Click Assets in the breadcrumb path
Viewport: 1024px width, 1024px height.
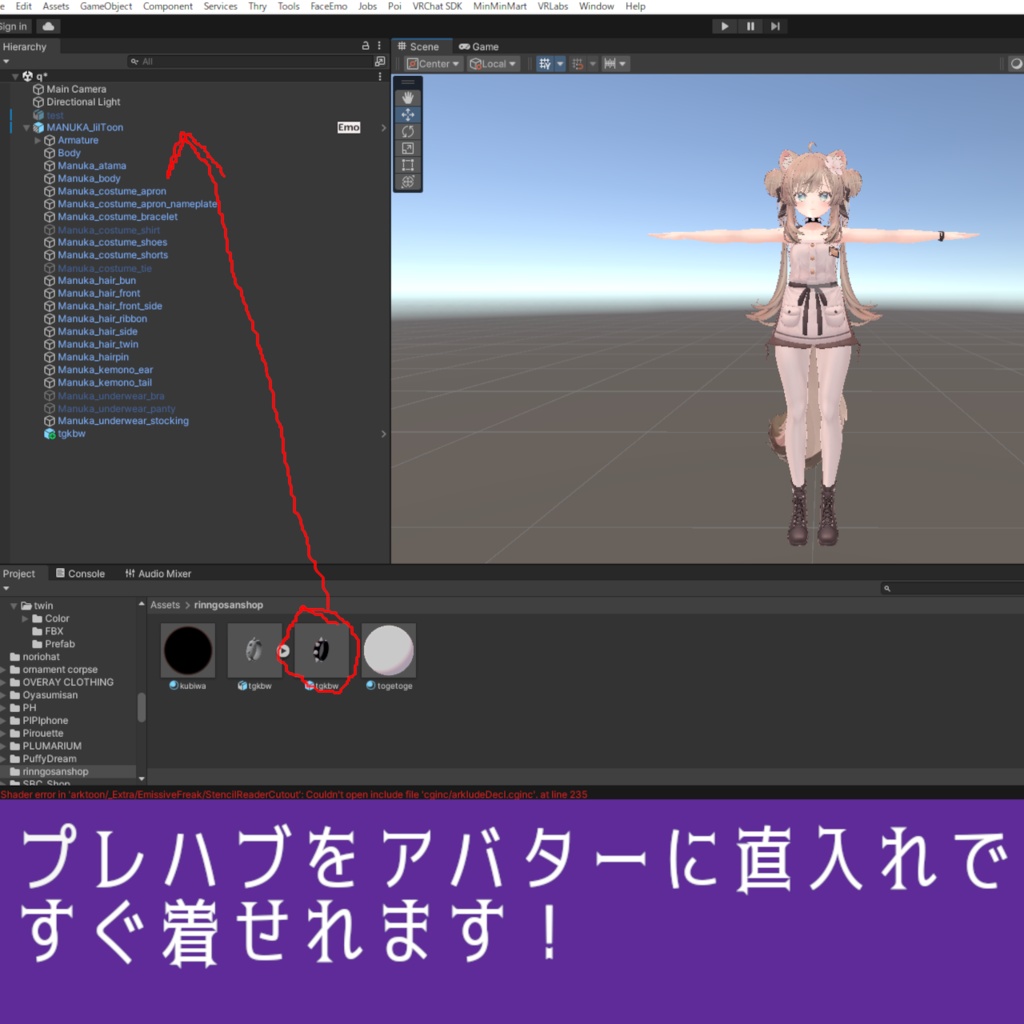tap(165, 605)
